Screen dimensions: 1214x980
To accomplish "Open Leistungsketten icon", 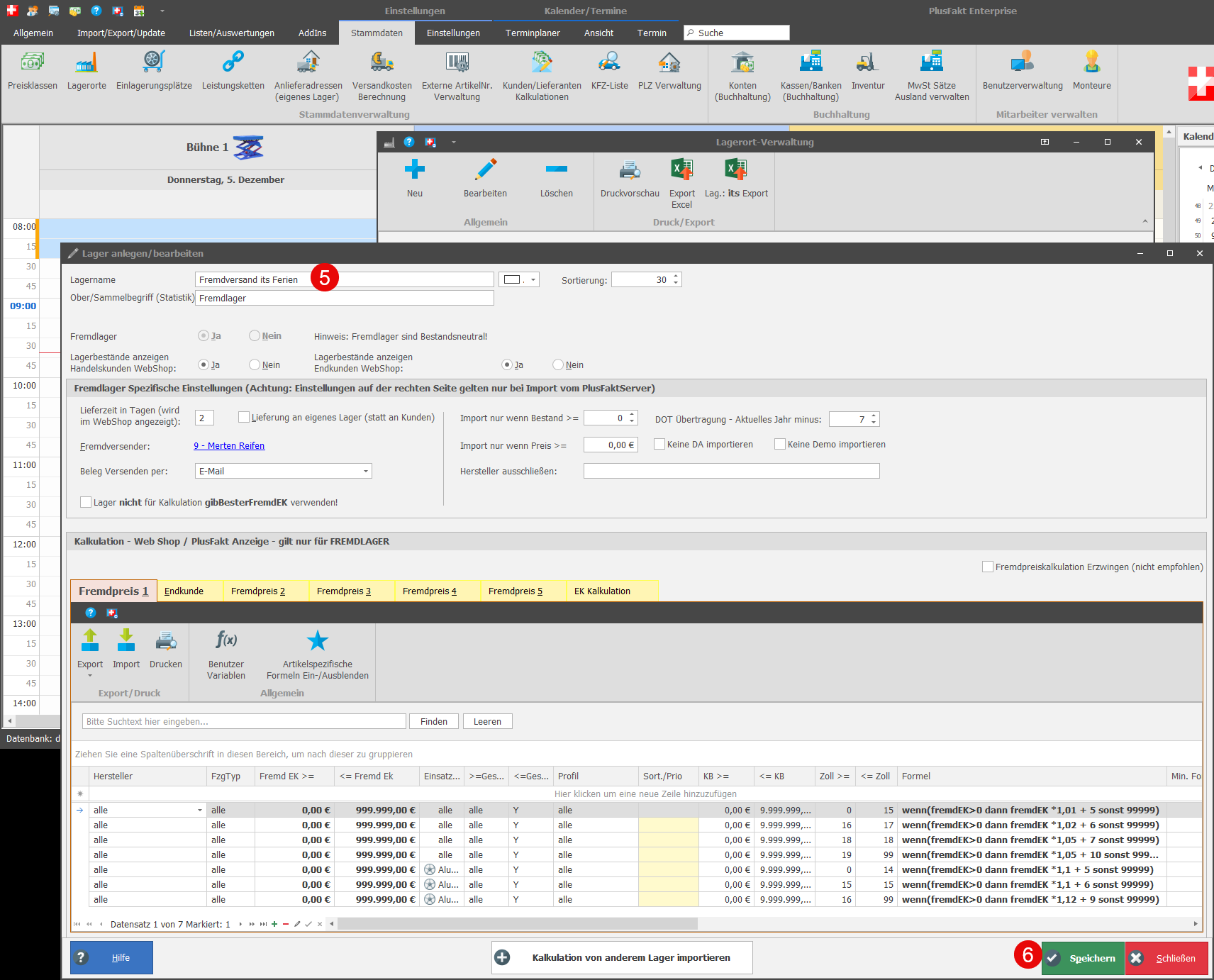I will pos(233,71).
